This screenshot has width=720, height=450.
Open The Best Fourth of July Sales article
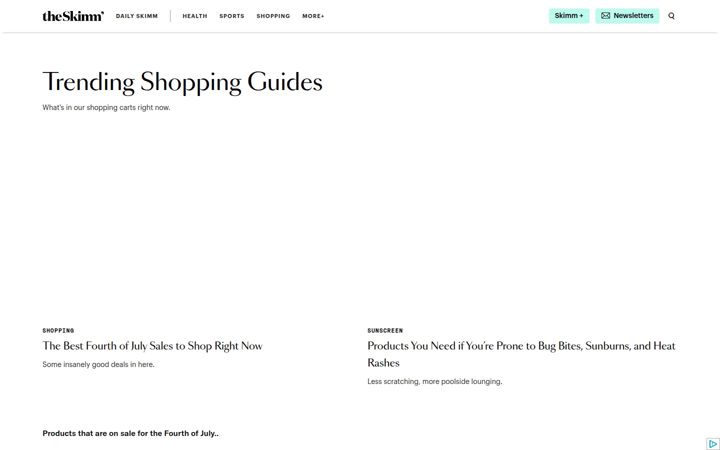(152, 346)
